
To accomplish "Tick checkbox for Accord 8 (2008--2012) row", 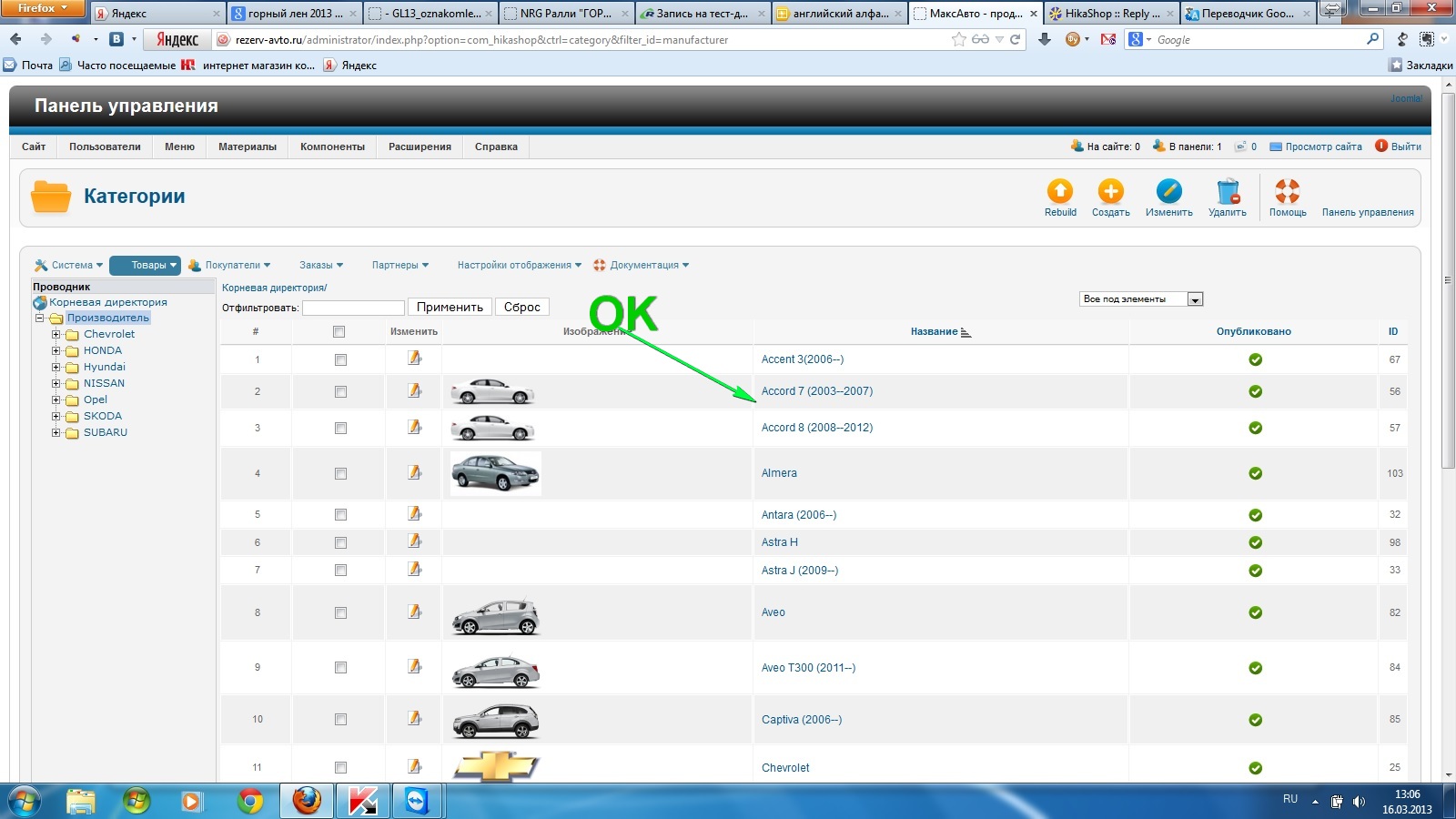I will tap(340, 428).
